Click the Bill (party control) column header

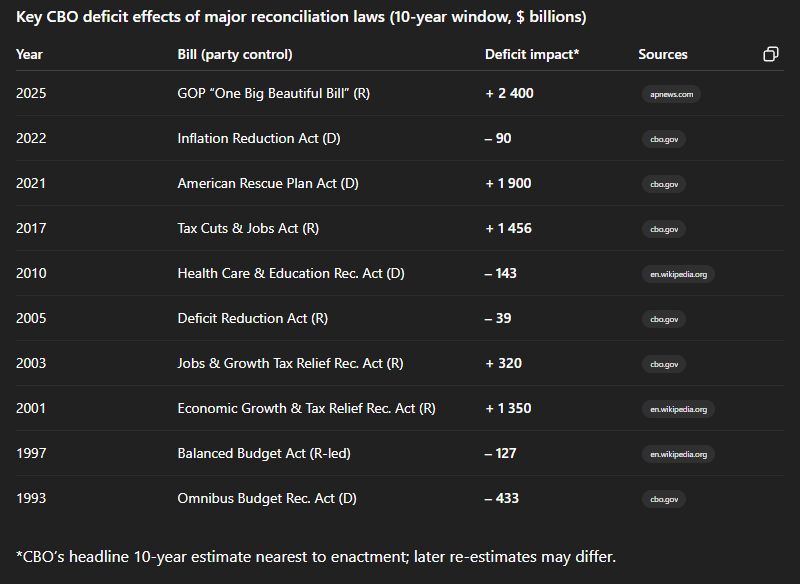[x=235, y=54]
